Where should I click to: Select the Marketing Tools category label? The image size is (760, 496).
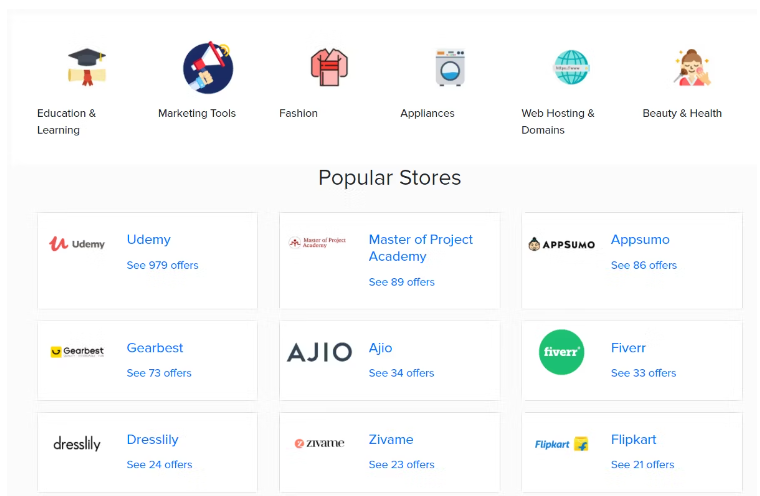(x=197, y=113)
